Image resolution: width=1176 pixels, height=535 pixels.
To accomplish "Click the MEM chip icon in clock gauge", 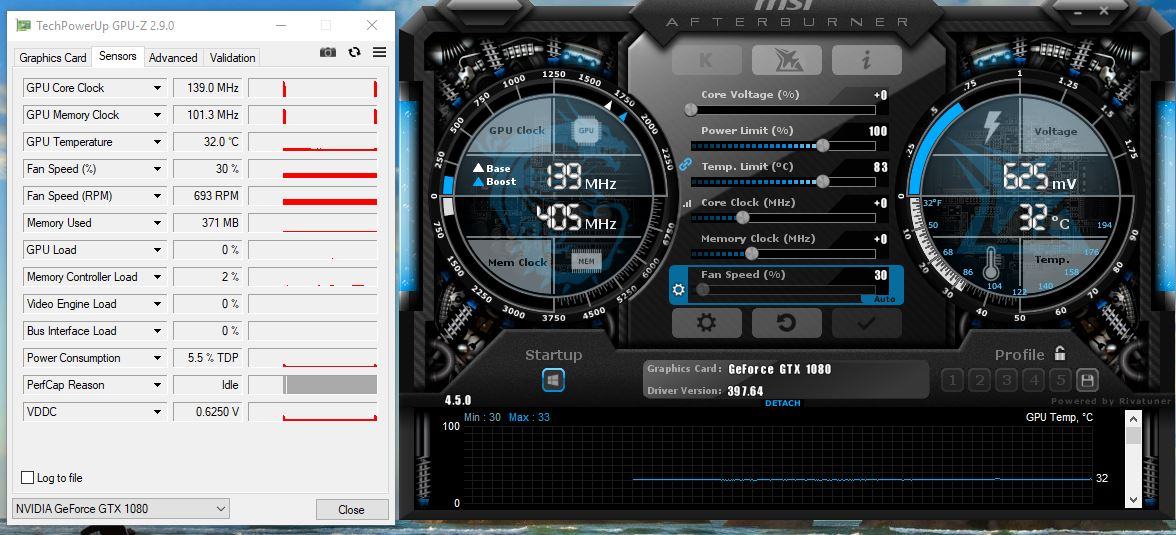I will pos(586,262).
